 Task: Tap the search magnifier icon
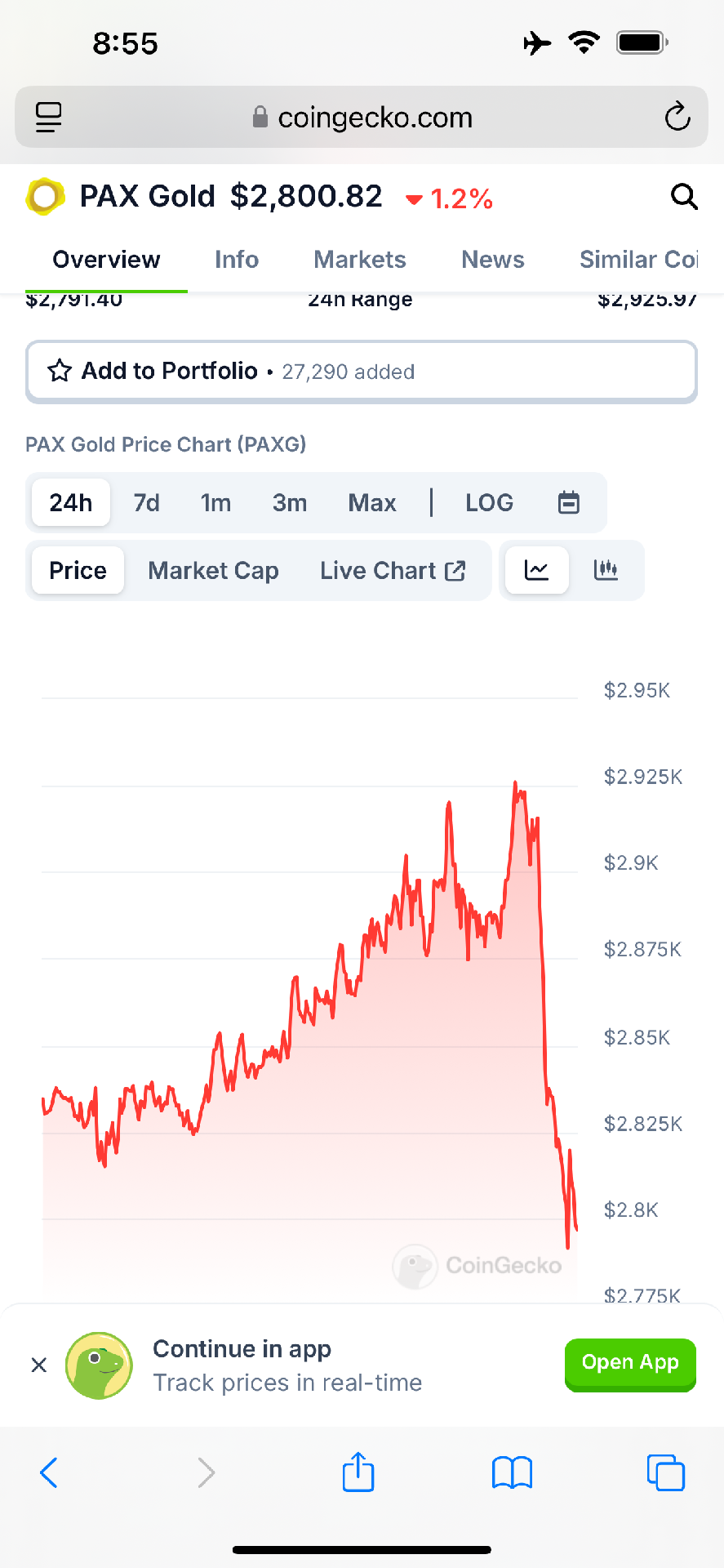pyautogui.click(x=683, y=197)
